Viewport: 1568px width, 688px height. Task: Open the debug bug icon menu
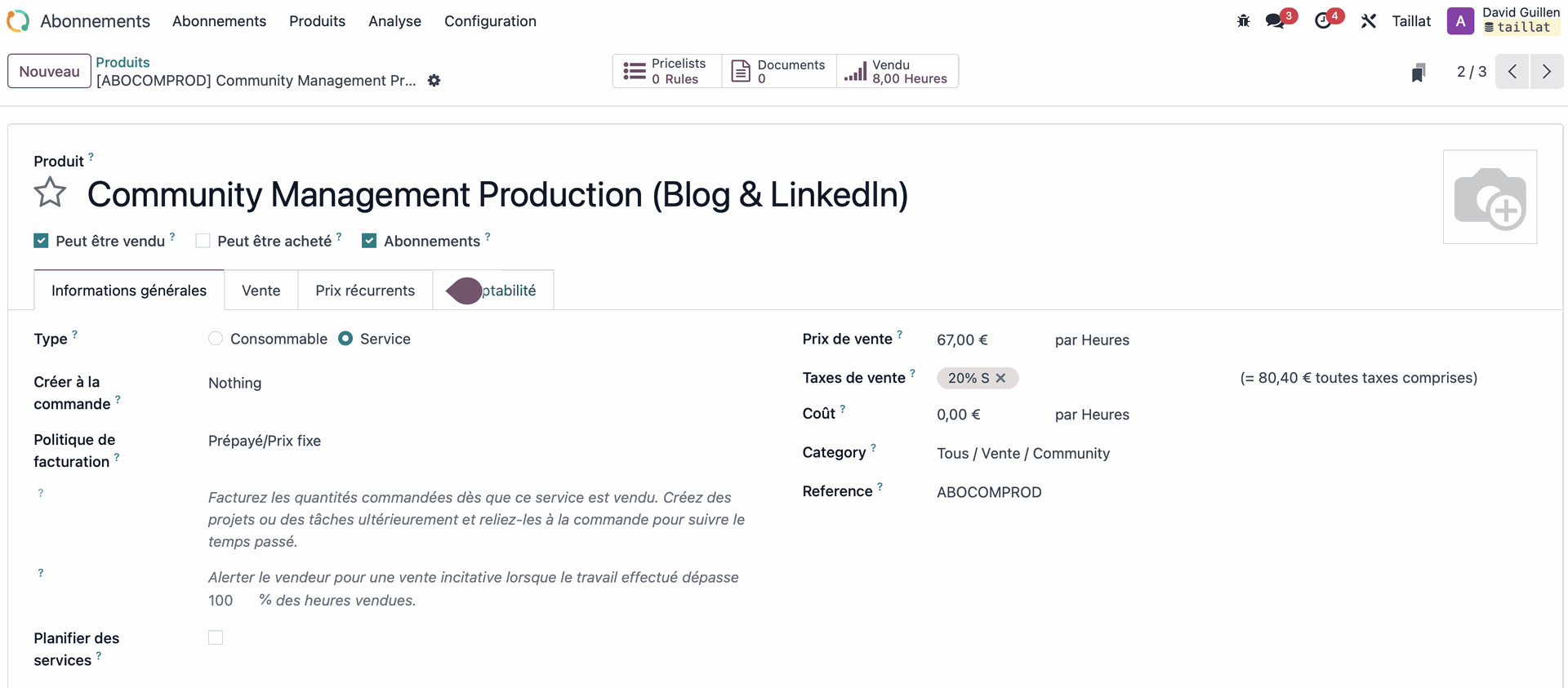[x=1243, y=21]
